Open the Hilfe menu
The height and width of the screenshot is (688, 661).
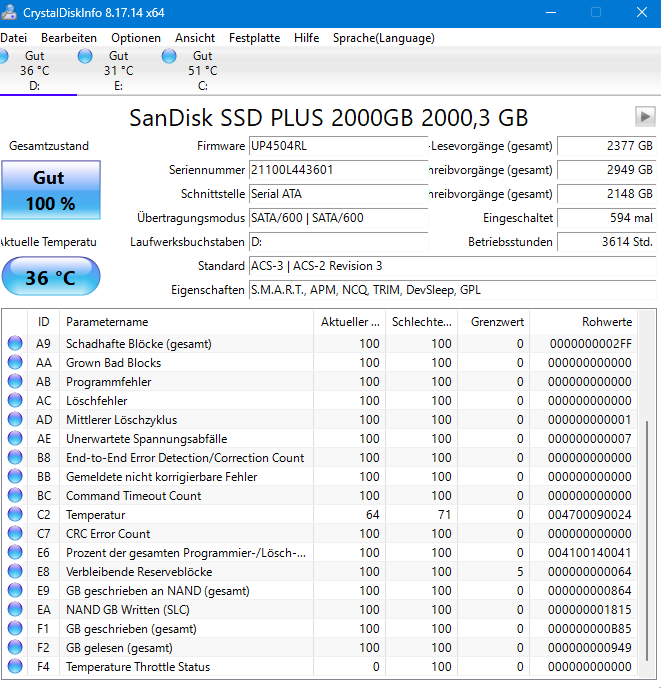(306, 38)
